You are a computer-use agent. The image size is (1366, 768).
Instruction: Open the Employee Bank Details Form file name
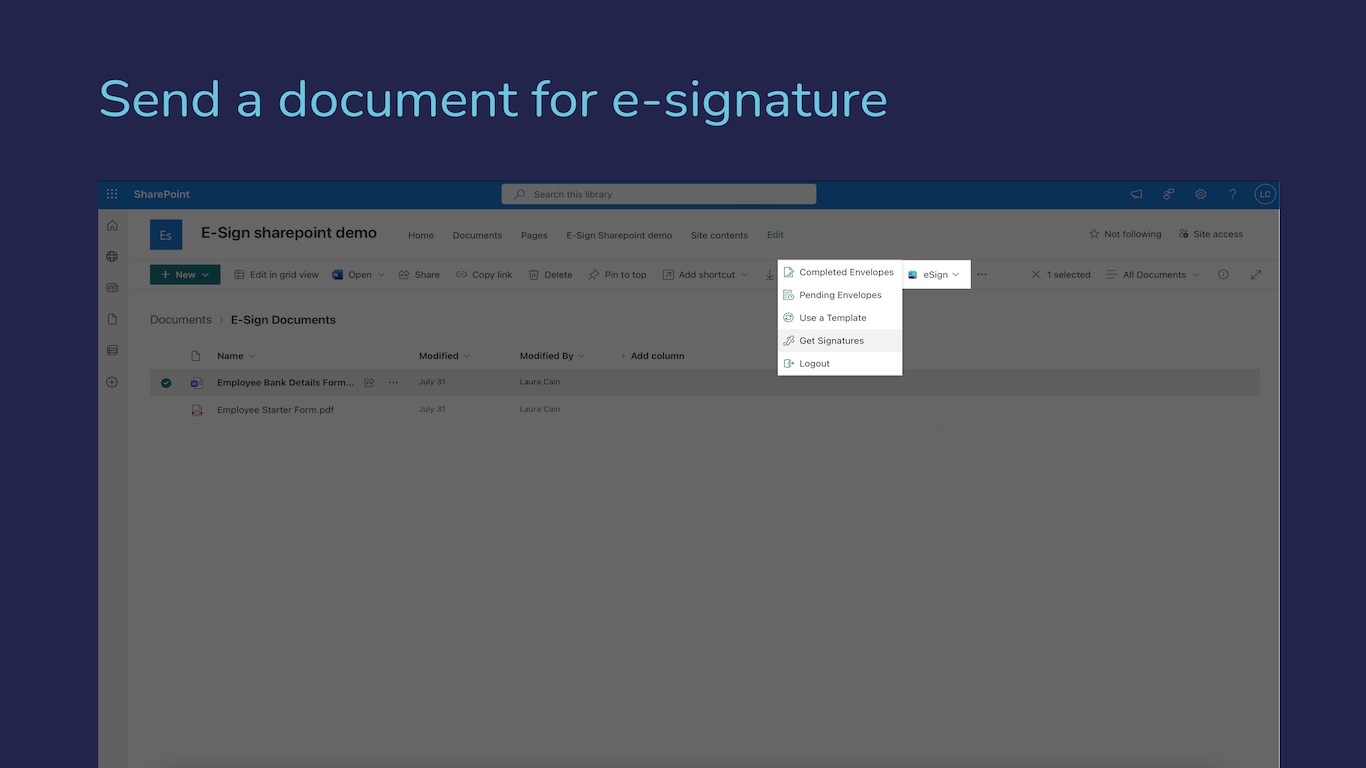point(286,382)
